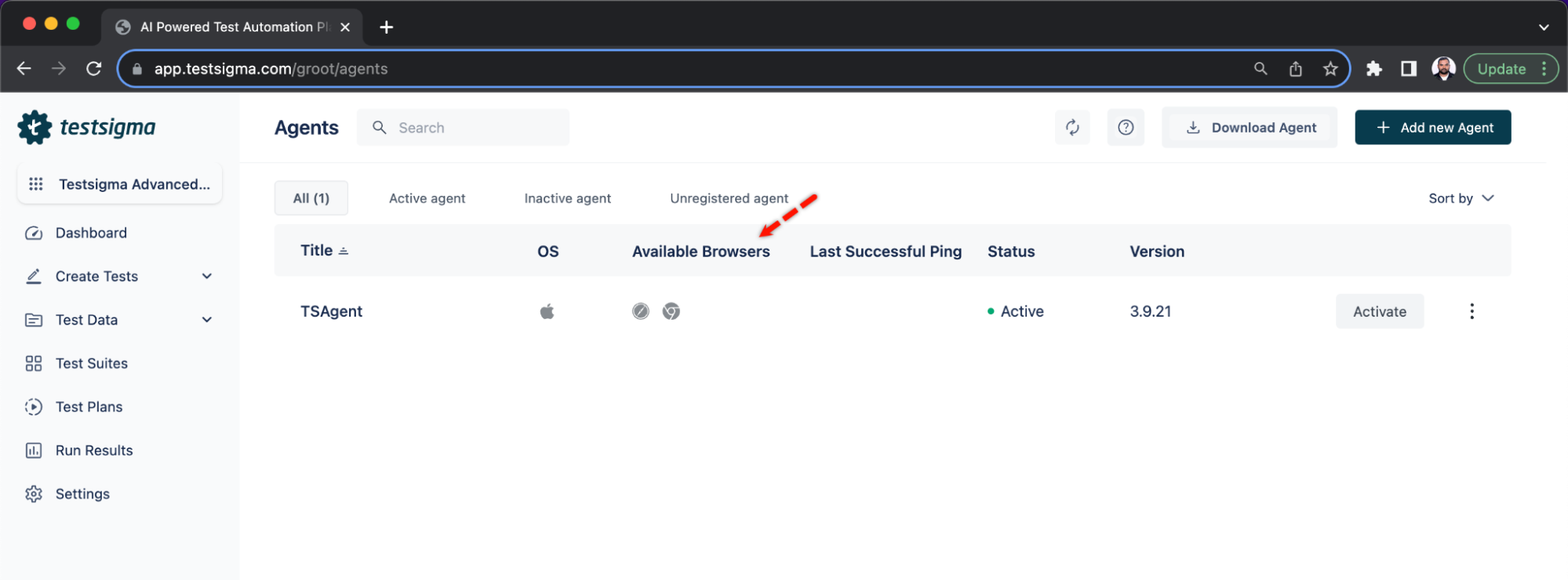Click the Version column header
The image size is (1568, 580).
tap(1157, 252)
